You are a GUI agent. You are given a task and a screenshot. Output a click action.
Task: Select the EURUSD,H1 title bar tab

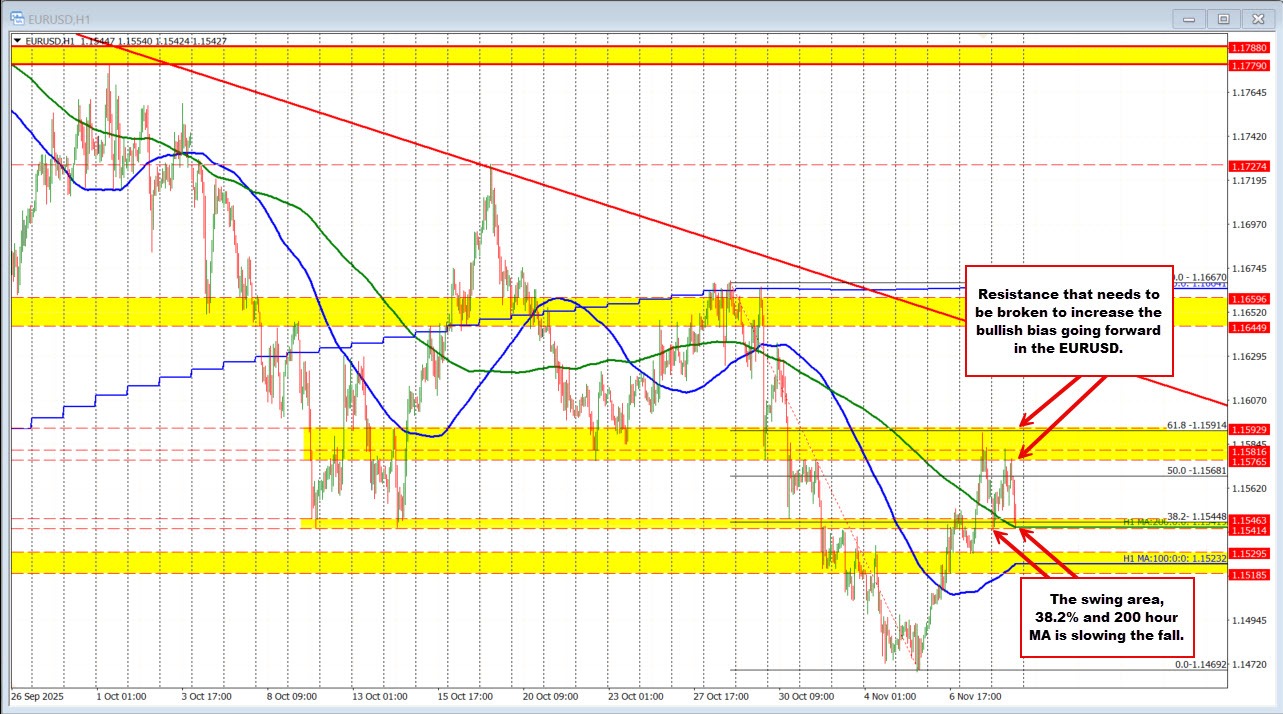[60, 18]
